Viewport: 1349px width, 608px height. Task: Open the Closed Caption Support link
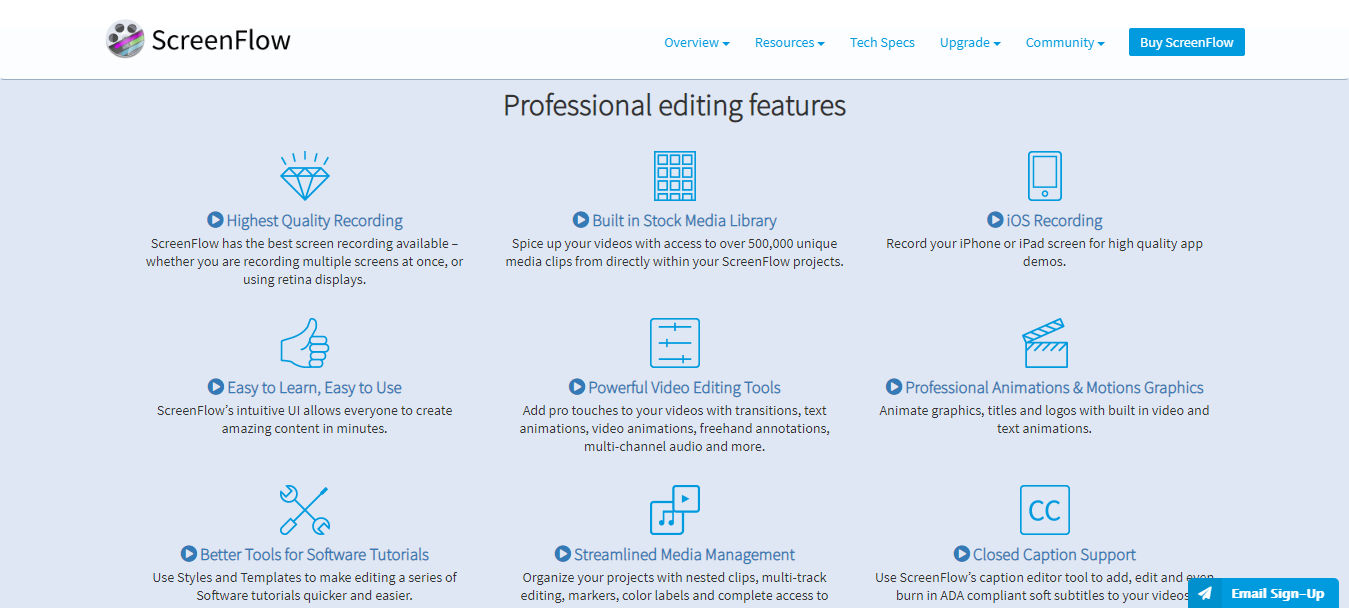tap(1055, 555)
